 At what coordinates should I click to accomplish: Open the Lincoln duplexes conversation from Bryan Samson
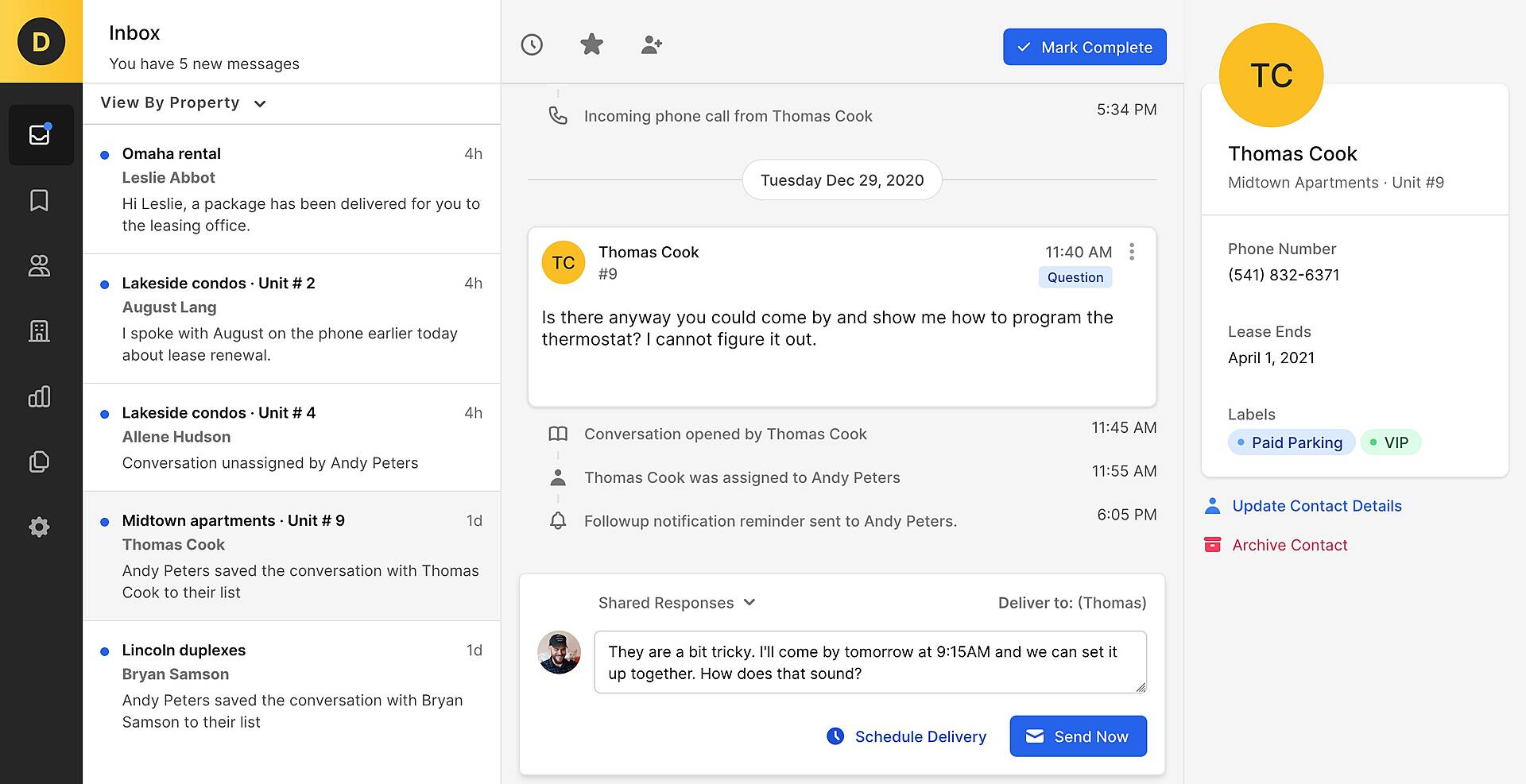(x=292, y=686)
